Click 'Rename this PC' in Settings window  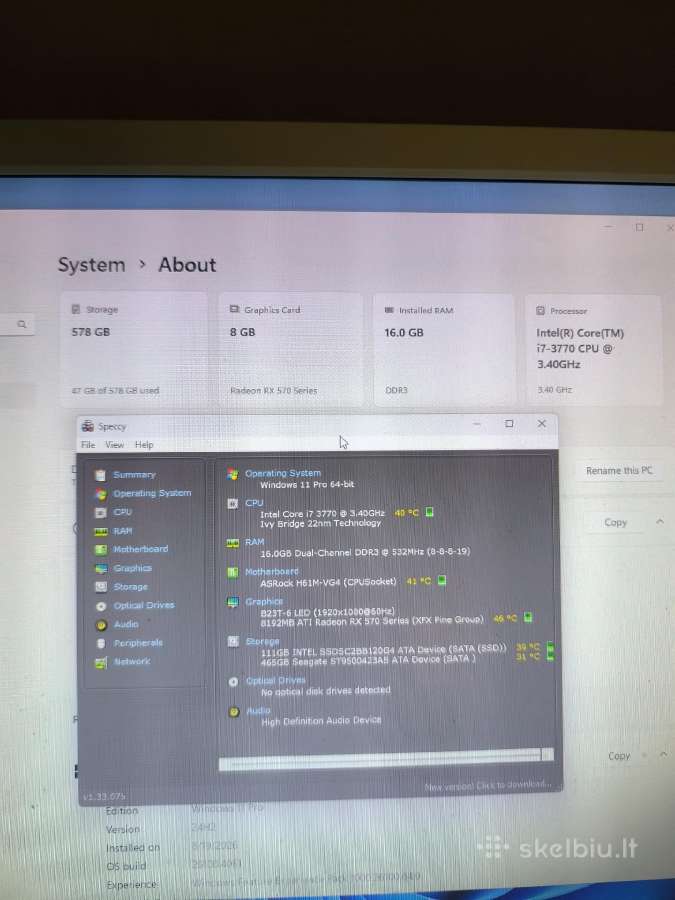pos(619,471)
